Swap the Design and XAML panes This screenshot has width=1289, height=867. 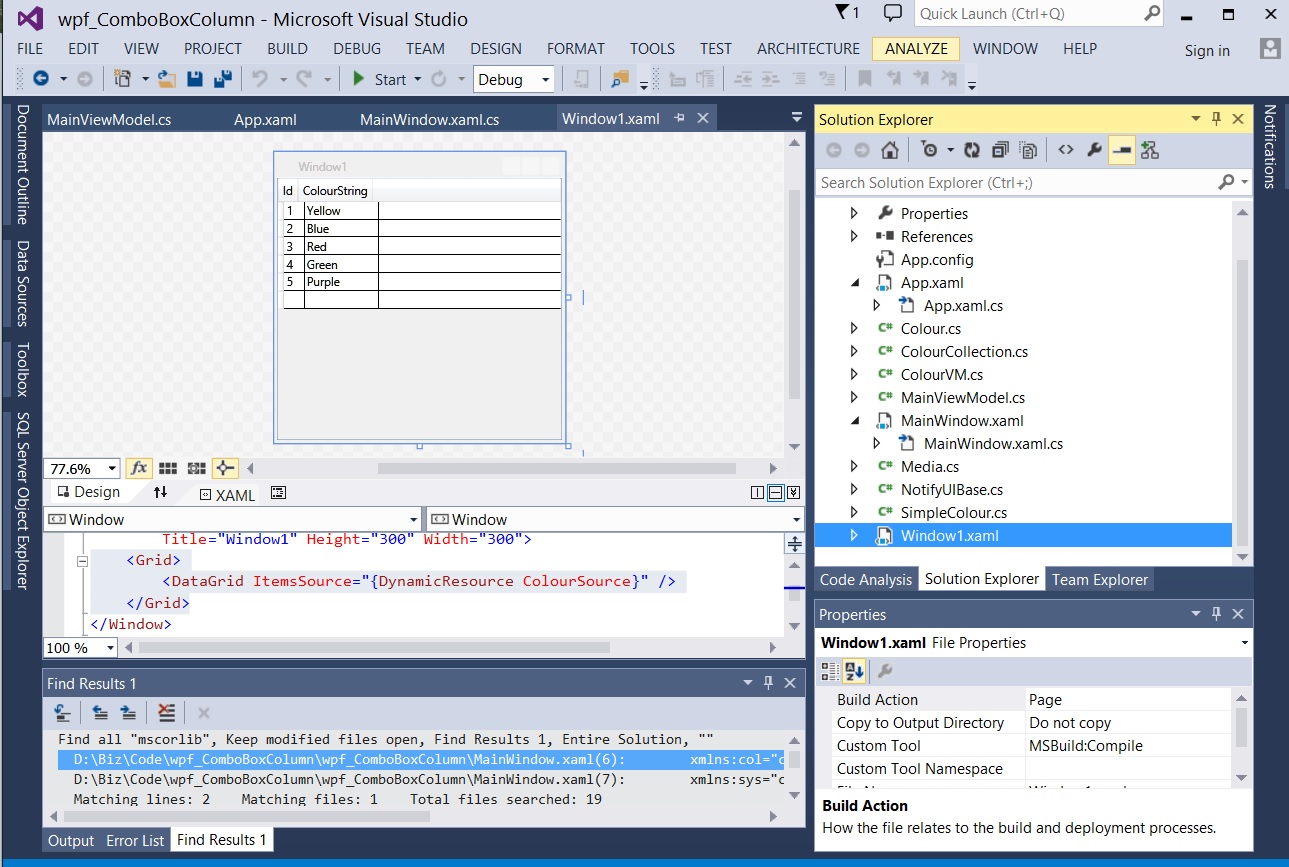coord(161,492)
